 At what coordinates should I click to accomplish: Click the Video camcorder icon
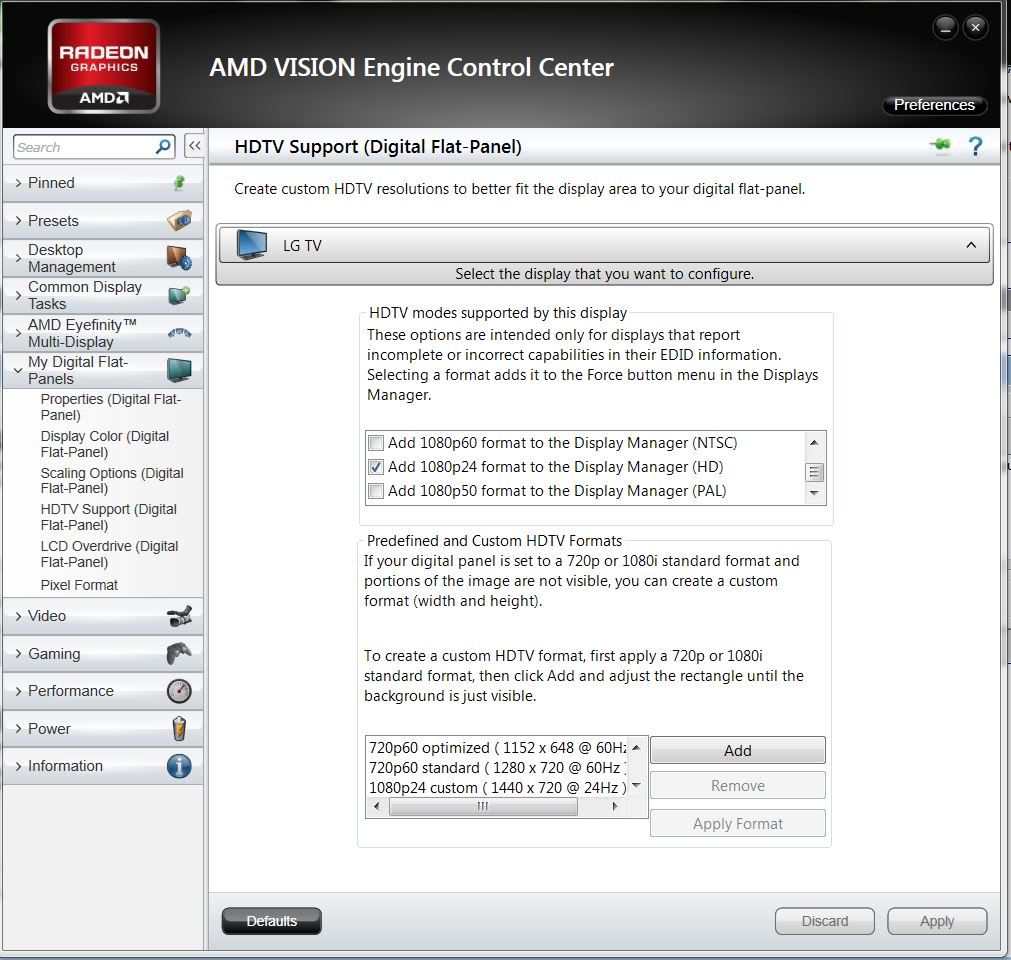point(179,616)
